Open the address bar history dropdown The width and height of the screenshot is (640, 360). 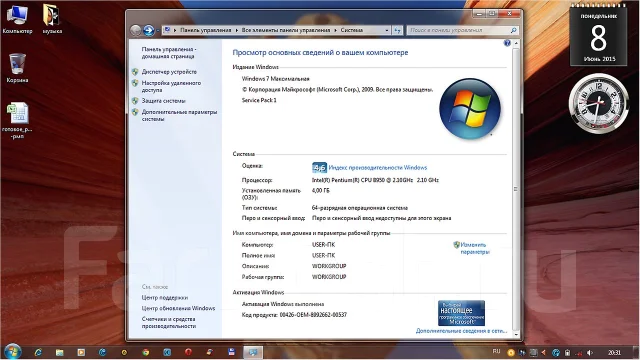387,30
